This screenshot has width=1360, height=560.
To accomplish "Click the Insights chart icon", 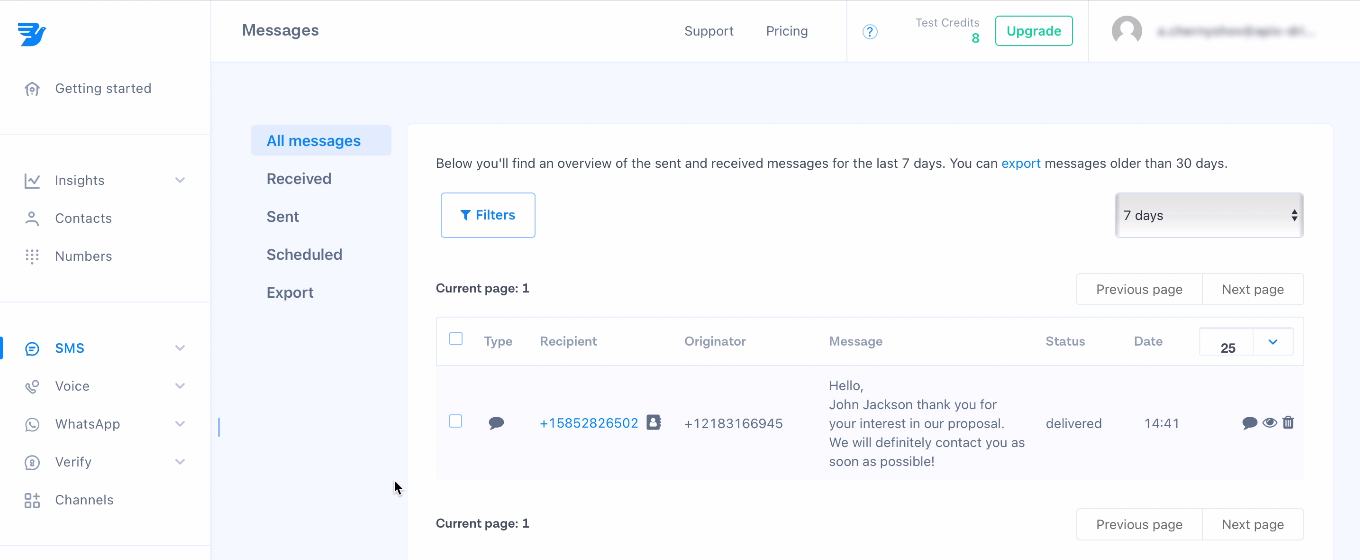I will 32,181.
